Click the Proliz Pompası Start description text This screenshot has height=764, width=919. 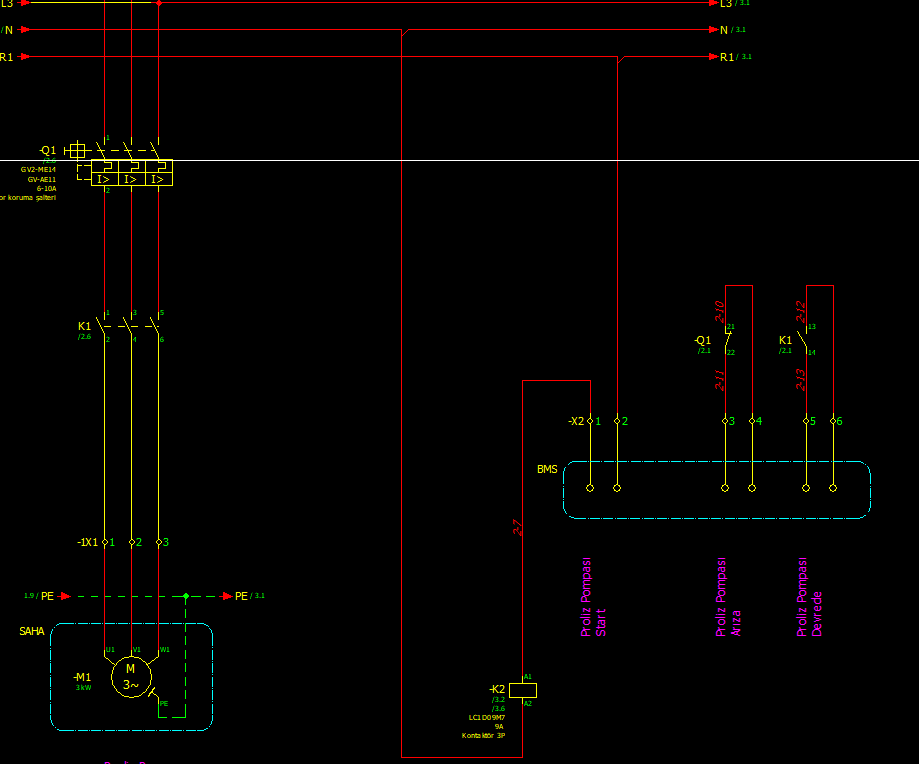(x=593, y=597)
